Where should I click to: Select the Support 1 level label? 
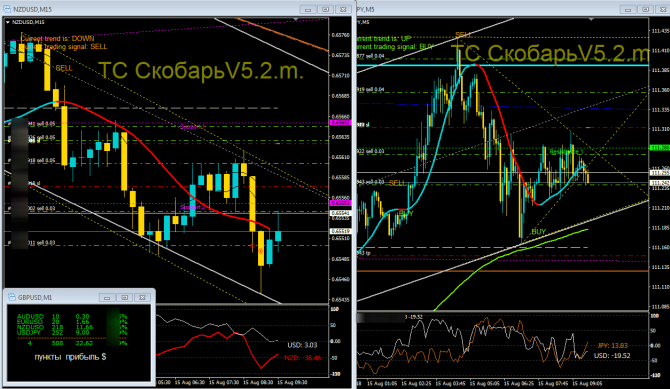point(192,127)
